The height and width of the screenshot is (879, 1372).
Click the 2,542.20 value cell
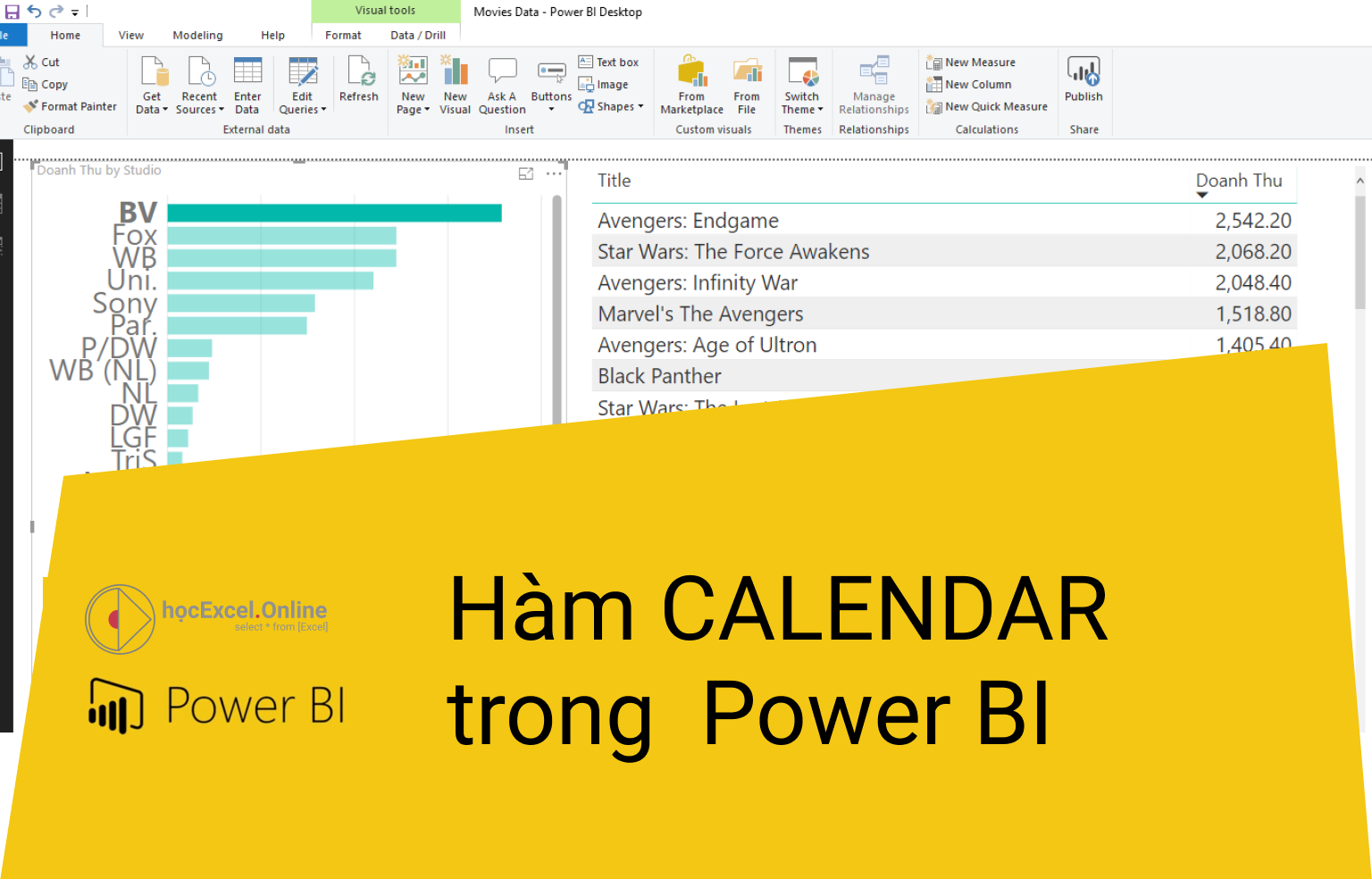pyautogui.click(x=1252, y=220)
